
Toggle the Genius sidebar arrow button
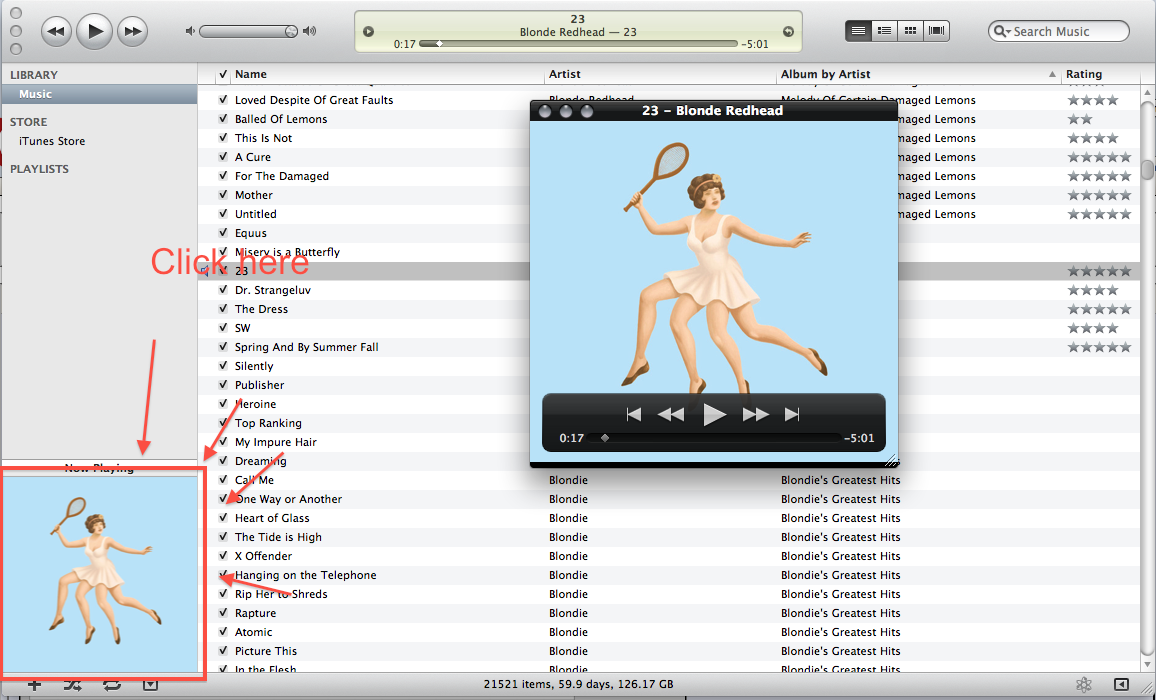1121,685
